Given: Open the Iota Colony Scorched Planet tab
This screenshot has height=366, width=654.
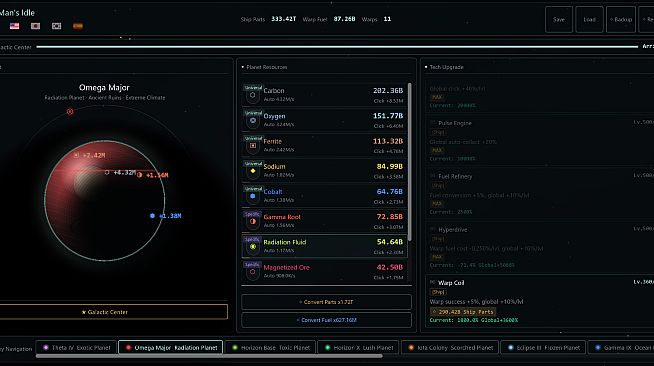Looking at the screenshot, I should pyautogui.click(x=450, y=347).
